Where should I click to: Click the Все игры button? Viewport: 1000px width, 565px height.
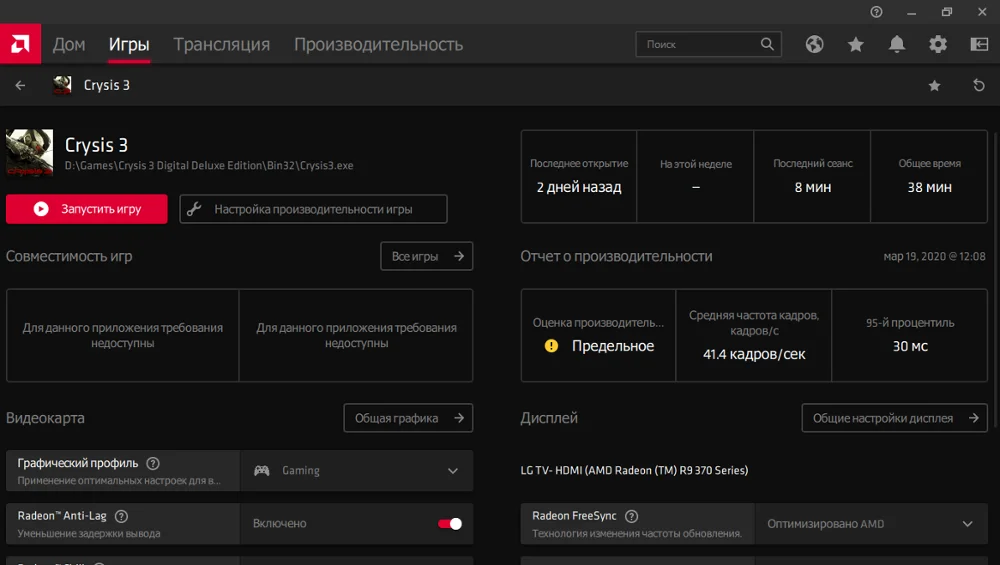(x=427, y=256)
